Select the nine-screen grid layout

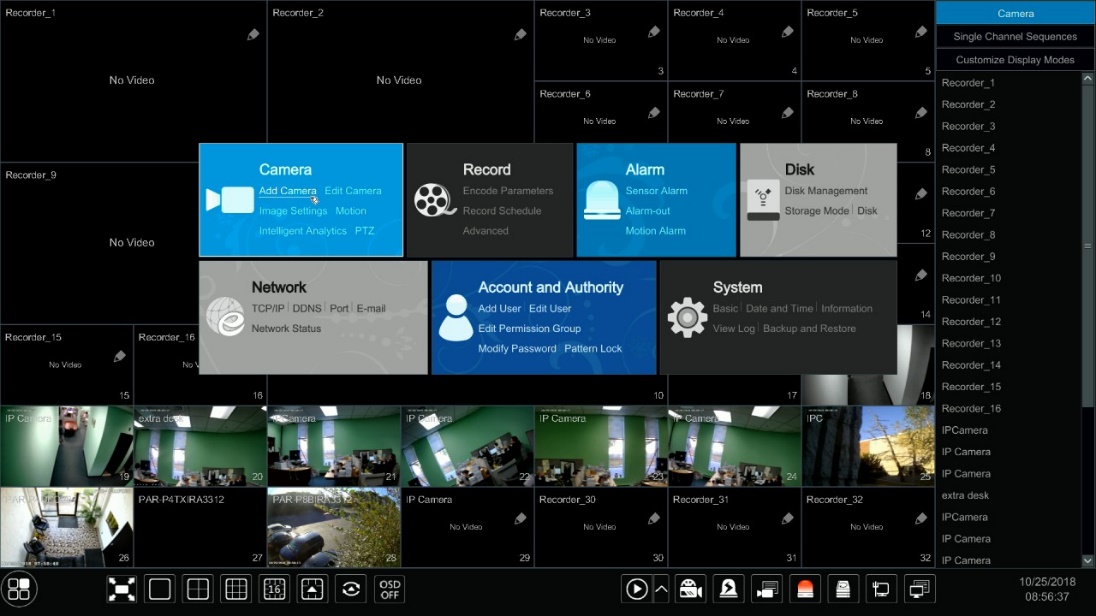pyautogui.click(x=236, y=589)
